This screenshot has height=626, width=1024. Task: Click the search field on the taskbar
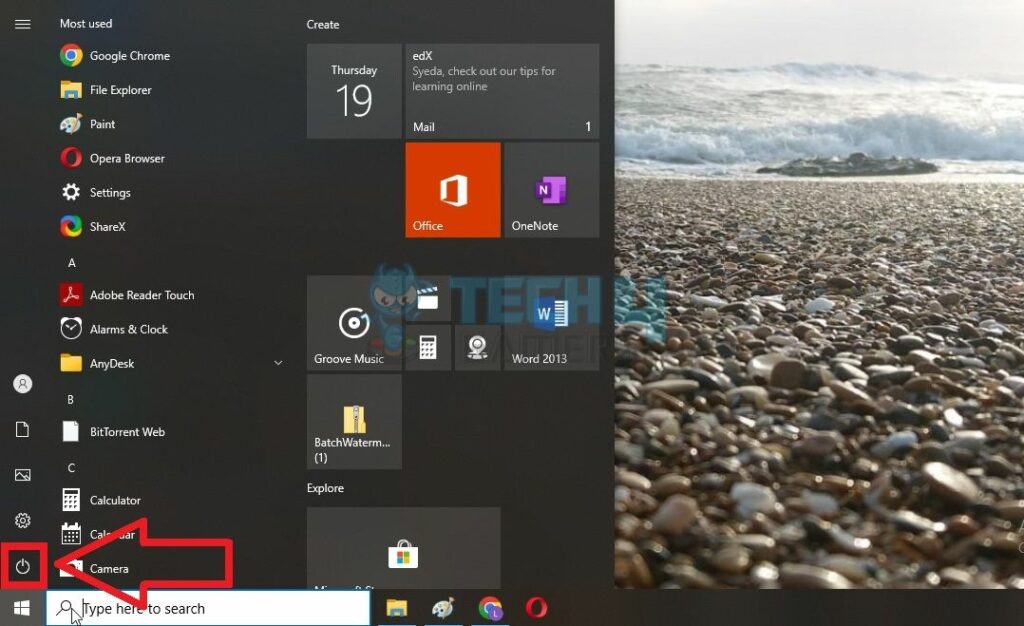[210, 608]
